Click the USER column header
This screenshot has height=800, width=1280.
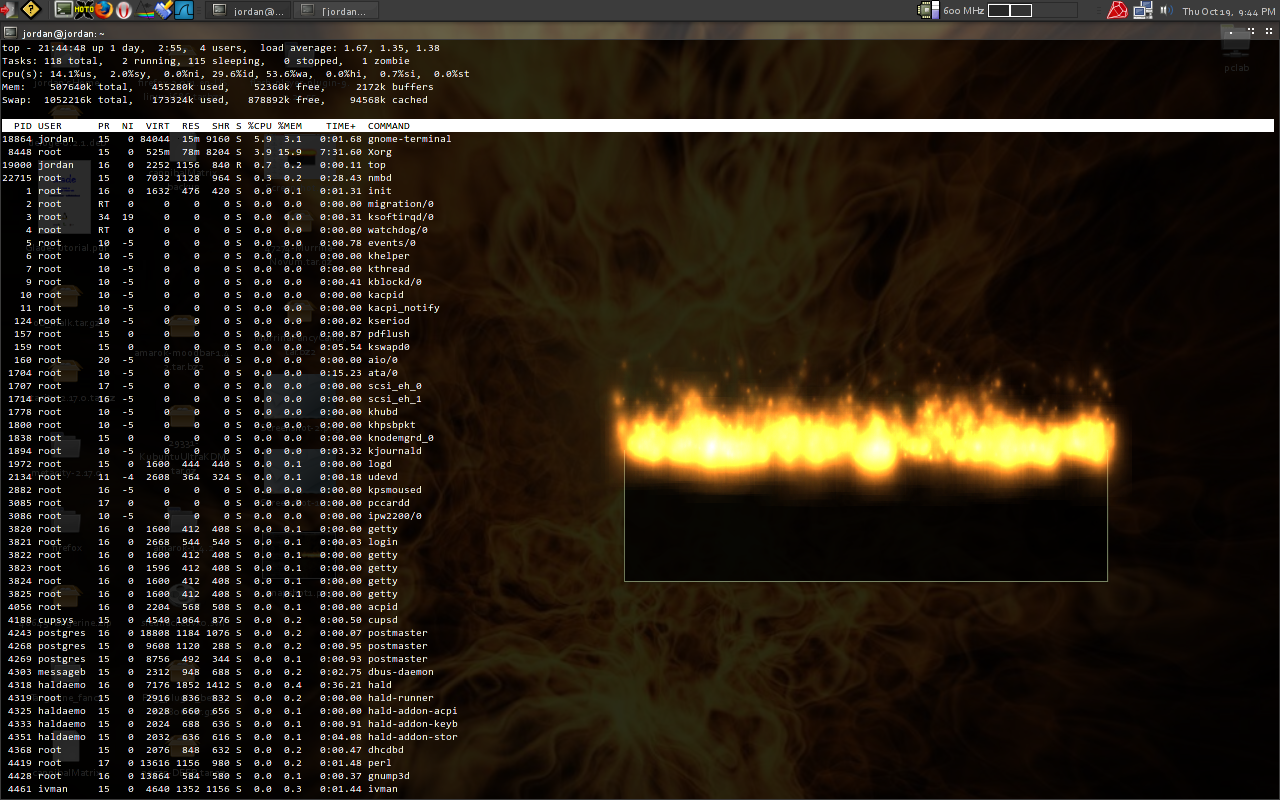tap(50, 126)
